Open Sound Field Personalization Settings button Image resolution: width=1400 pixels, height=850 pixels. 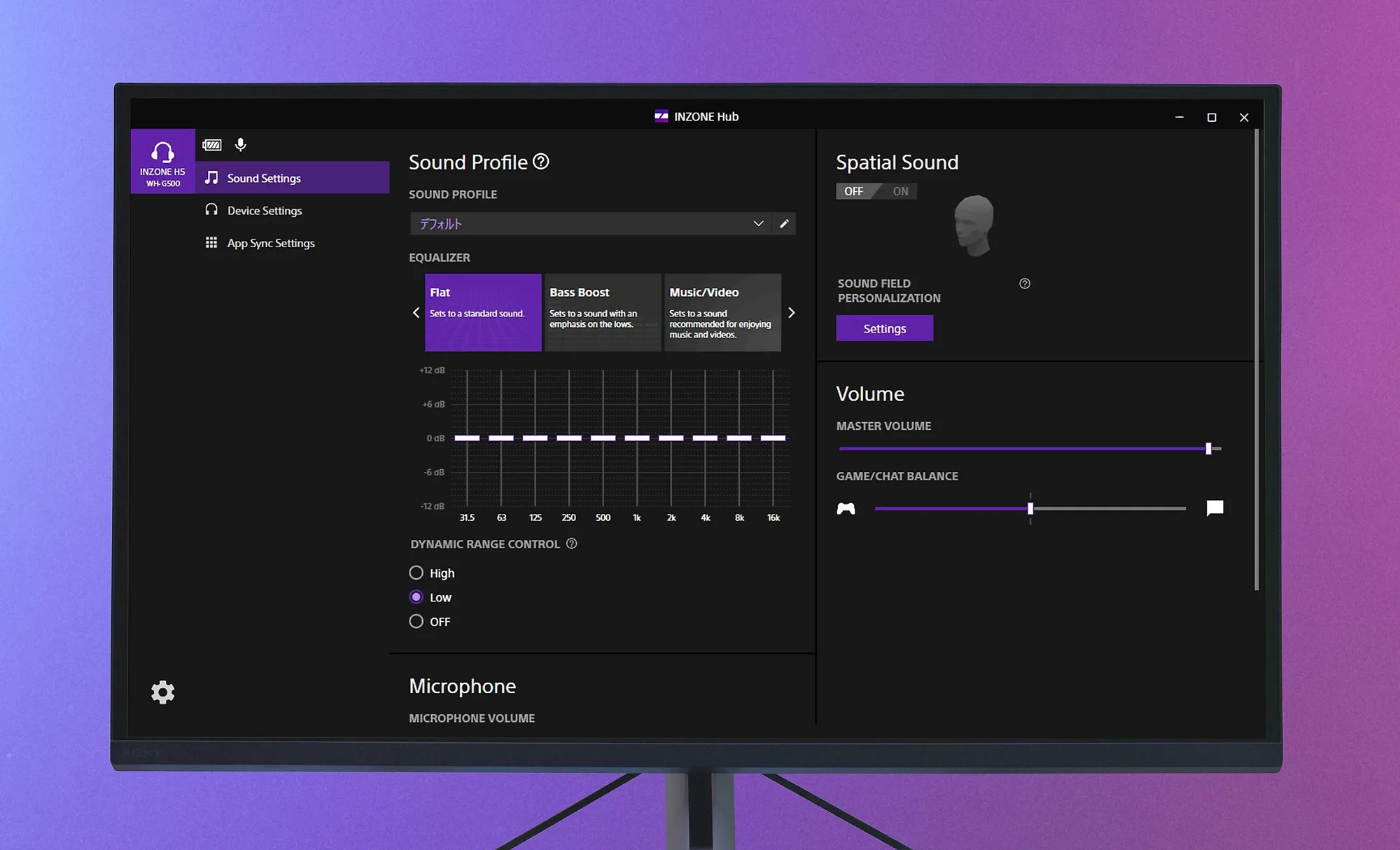coord(885,328)
